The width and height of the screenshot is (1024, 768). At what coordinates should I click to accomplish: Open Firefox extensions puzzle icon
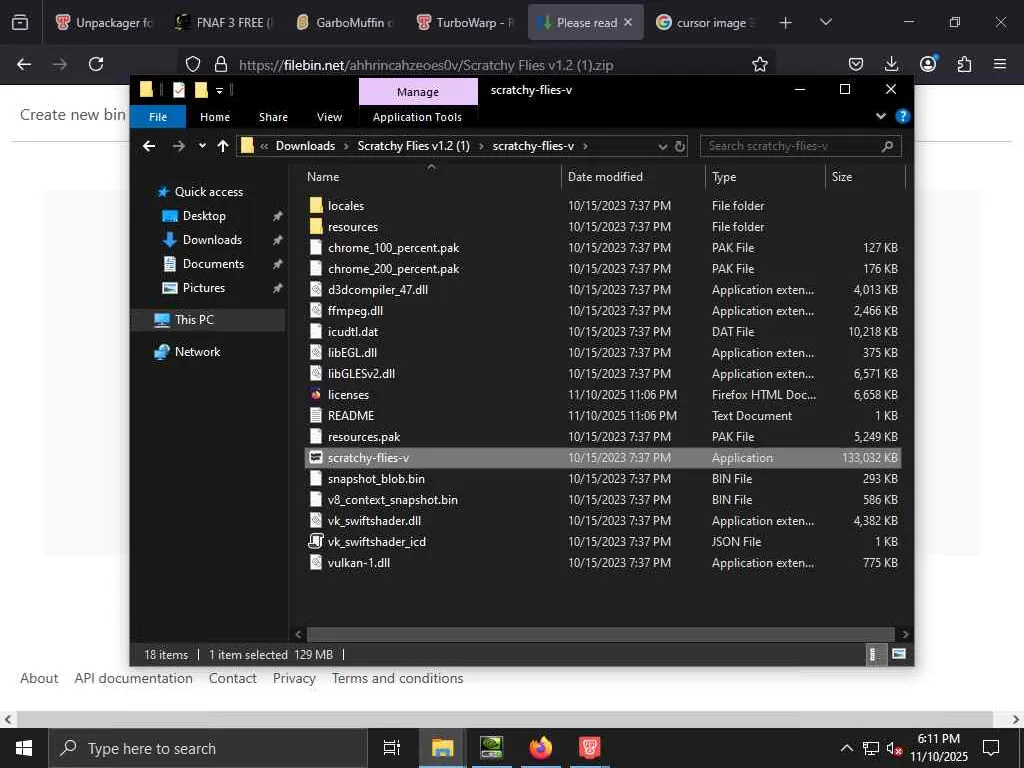(x=964, y=64)
